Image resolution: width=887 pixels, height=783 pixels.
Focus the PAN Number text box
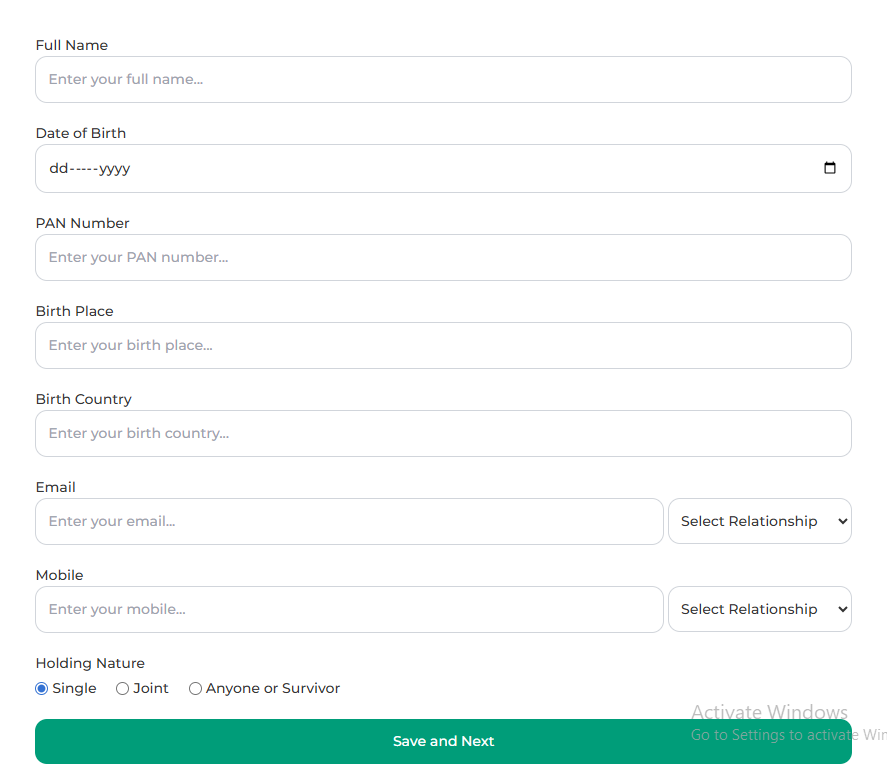click(443, 257)
